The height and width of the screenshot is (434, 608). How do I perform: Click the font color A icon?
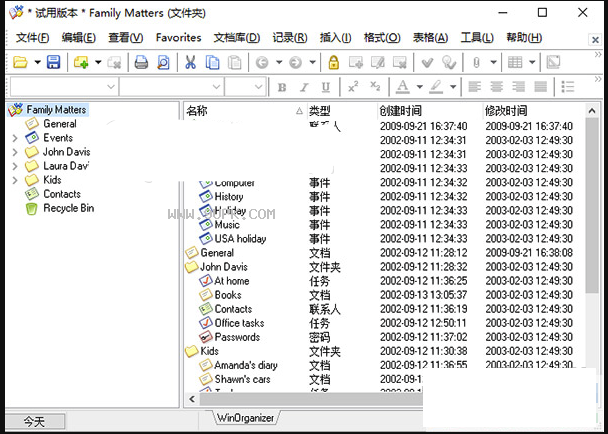click(x=402, y=87)
